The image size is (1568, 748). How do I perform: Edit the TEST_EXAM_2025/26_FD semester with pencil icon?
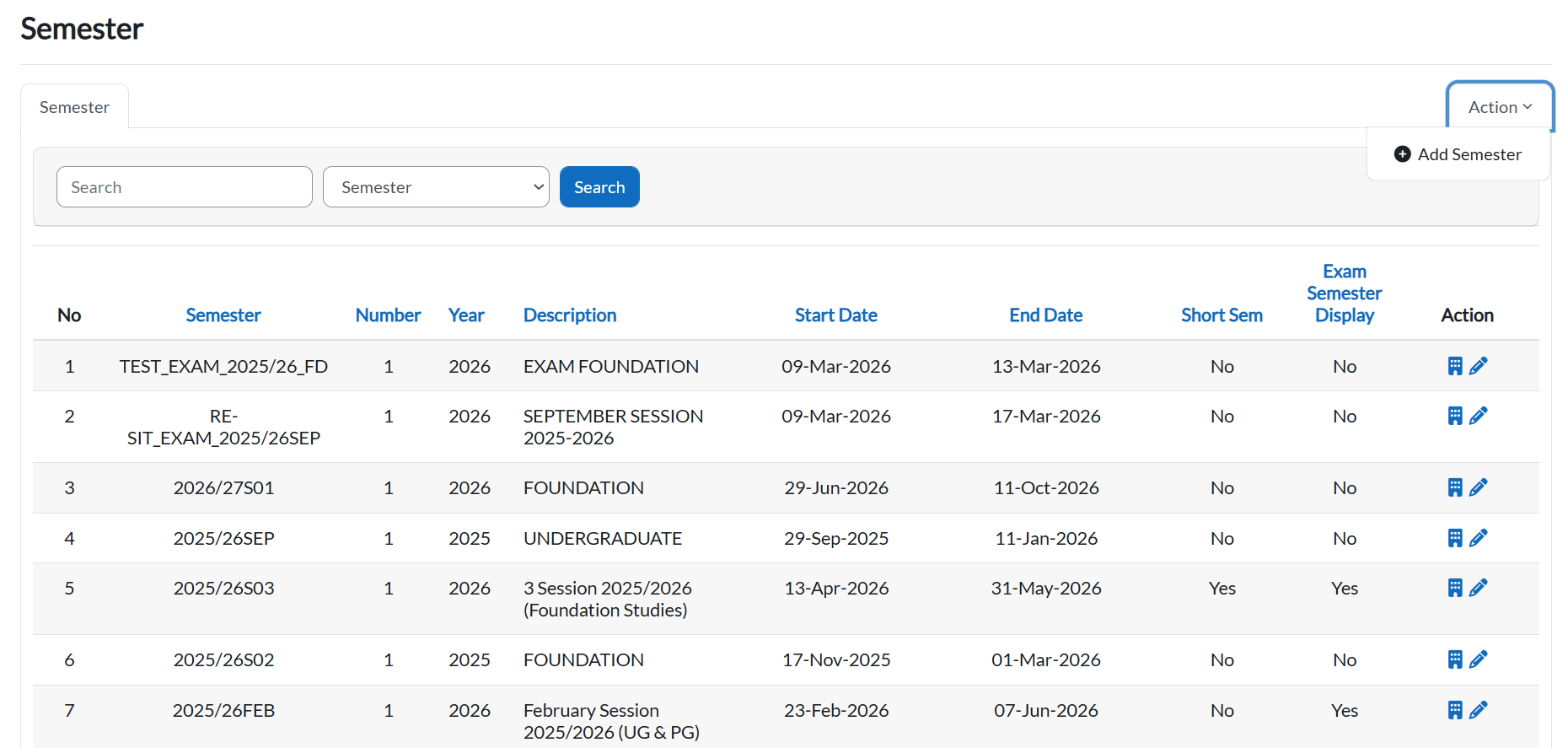coord(1479,366)
